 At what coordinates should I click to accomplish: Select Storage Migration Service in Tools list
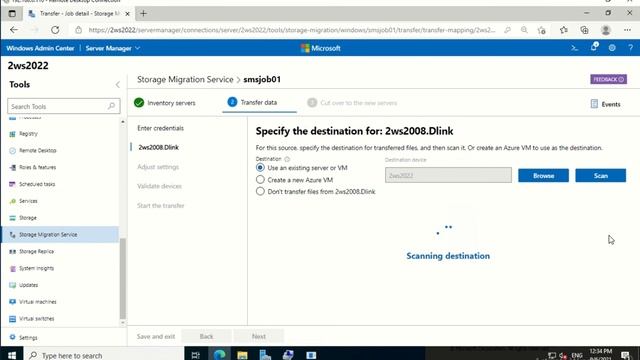click(x=60, y=235)
